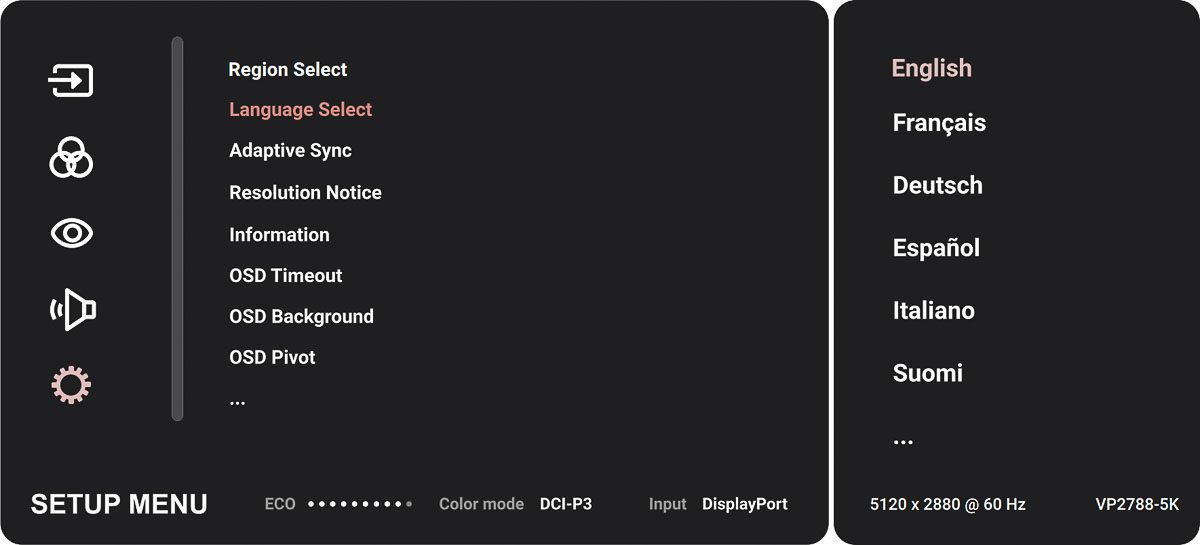Choose English language
The image size is (1200, 545).
click(x=931, y=68)
